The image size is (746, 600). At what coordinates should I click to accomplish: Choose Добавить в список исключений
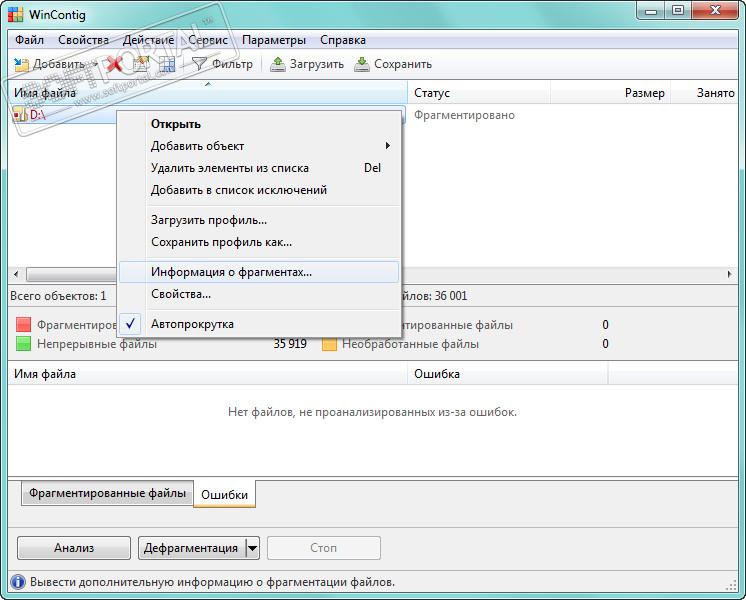(x=259, y=189)
